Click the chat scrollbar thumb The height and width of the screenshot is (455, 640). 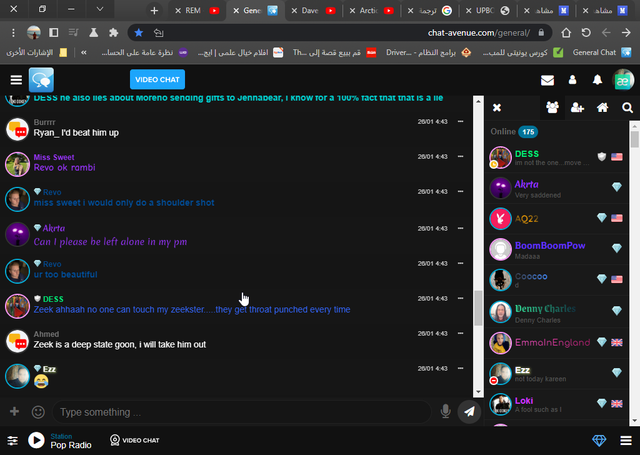coord(478,307)
